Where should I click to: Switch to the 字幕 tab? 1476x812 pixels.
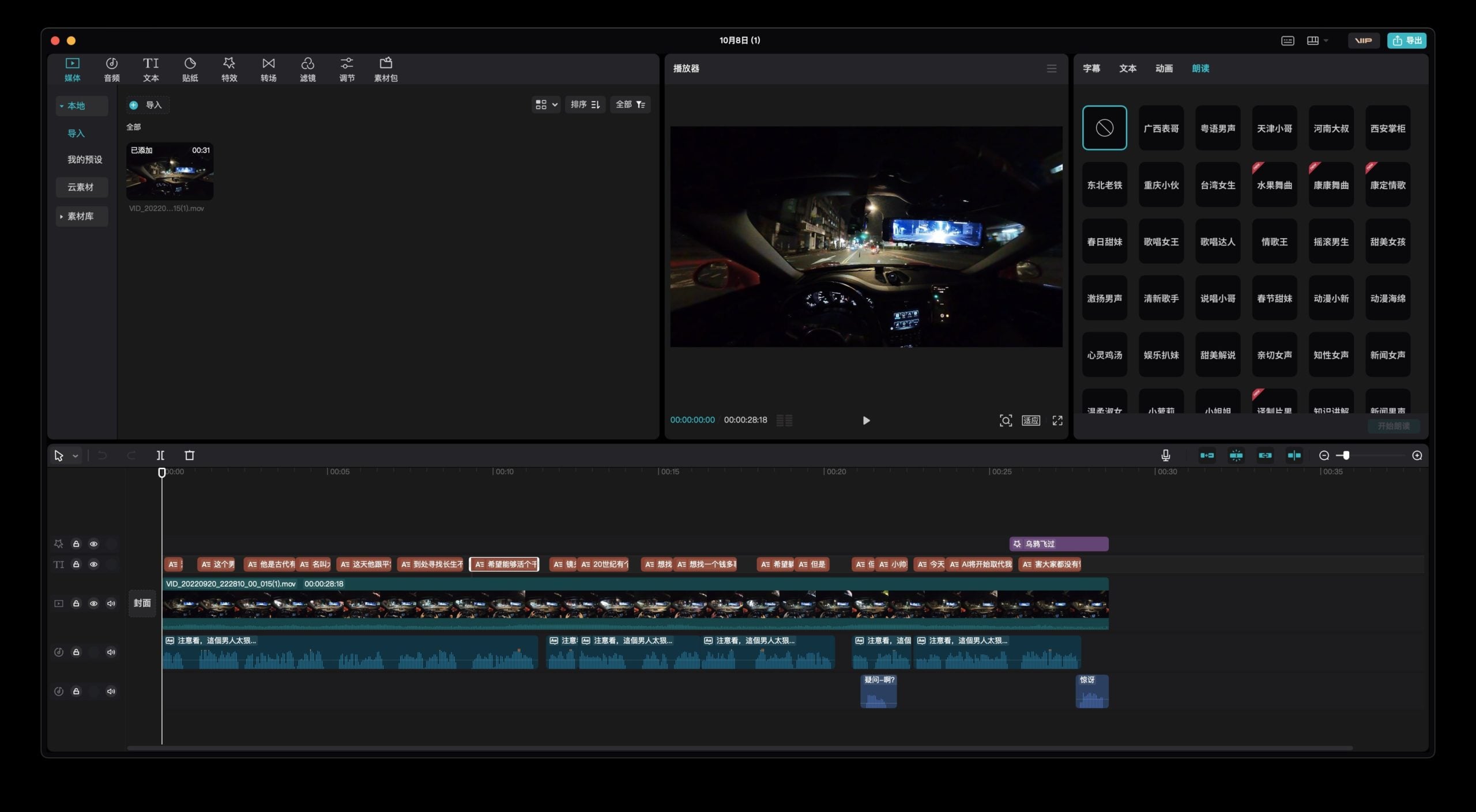pyautogui.click(x=1091, y=68)
